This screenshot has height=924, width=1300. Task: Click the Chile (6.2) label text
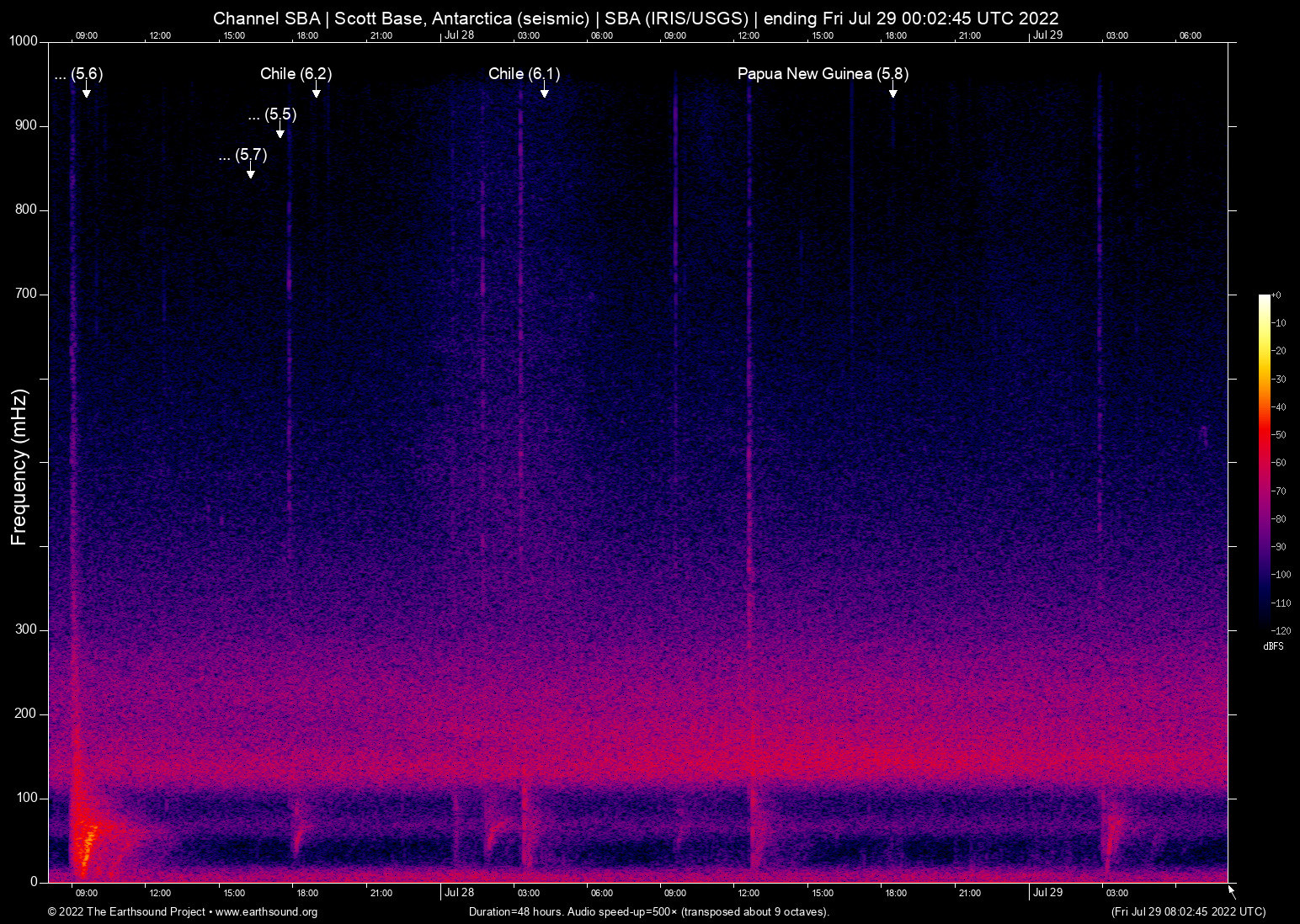296,73
